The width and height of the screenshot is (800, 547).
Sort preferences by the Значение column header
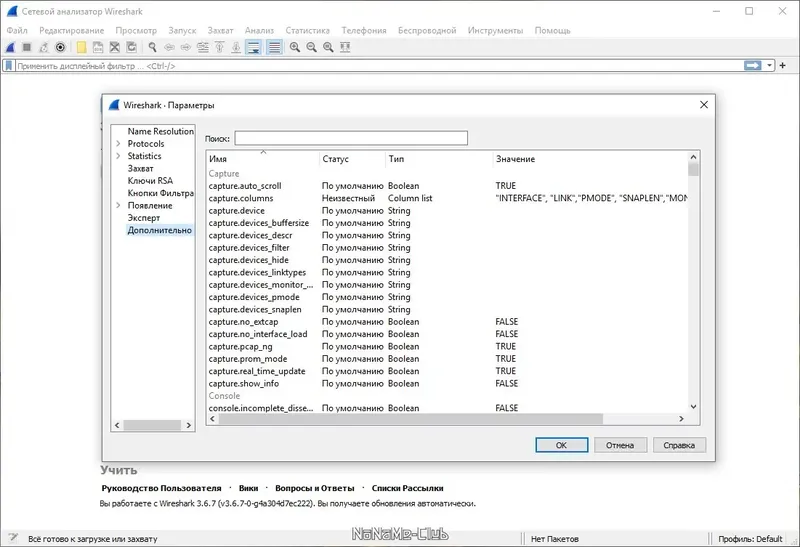[590, 159]
